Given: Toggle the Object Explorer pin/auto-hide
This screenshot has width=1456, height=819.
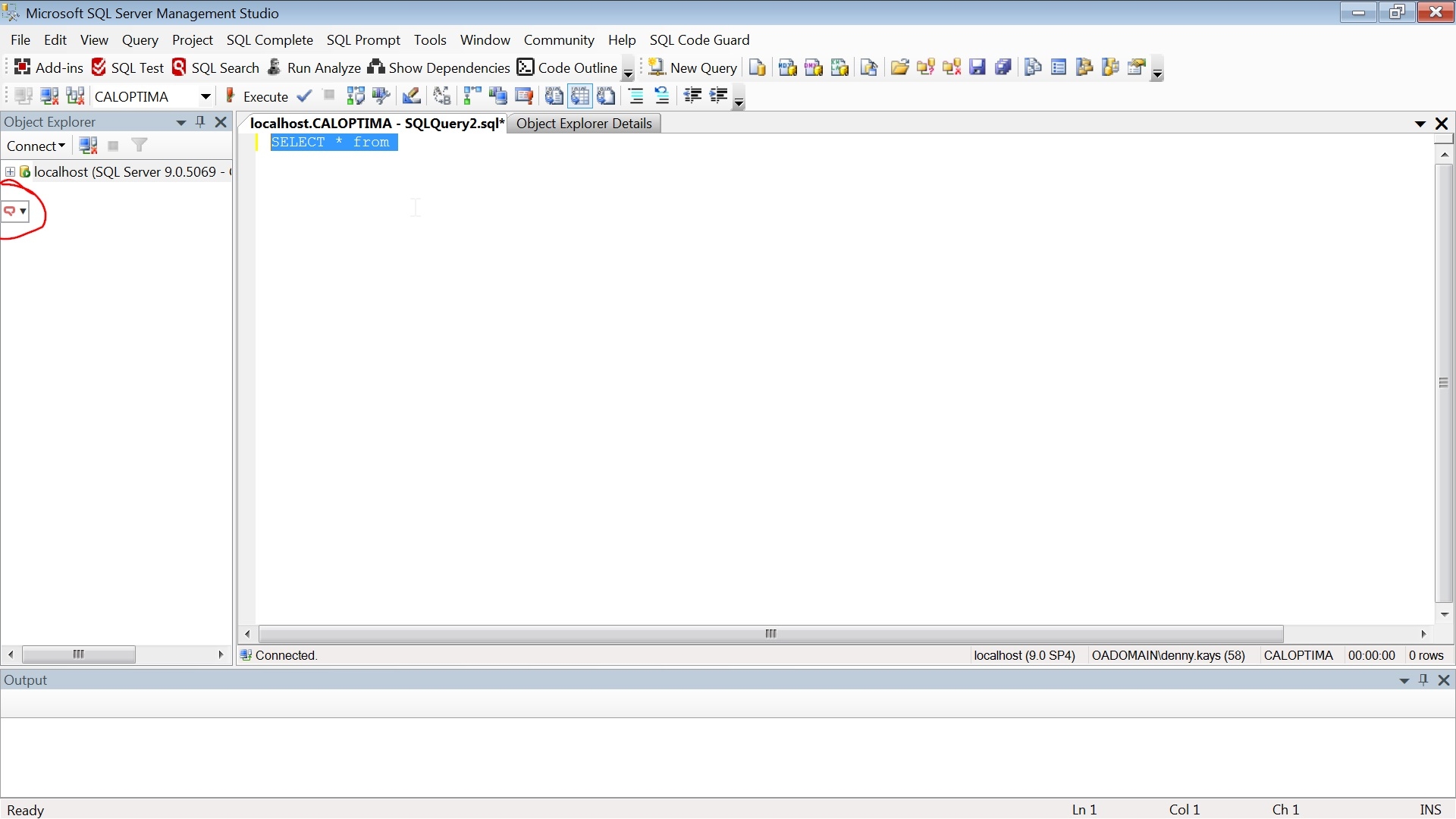Looking at the screenshot, I should [x=201, y=121].
